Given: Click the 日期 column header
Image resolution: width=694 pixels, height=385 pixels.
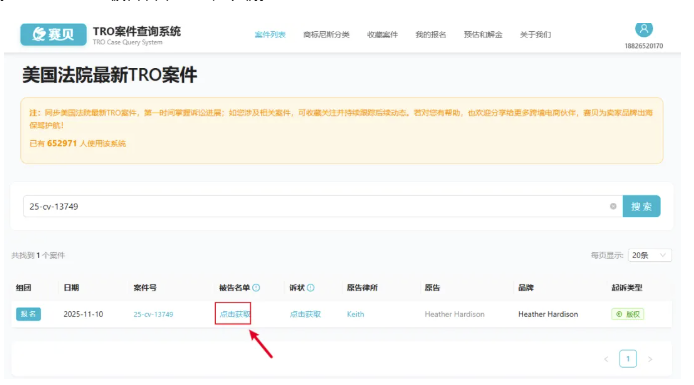Looking at the screenshot, I should pyautogui.click(x=71, y=288).
